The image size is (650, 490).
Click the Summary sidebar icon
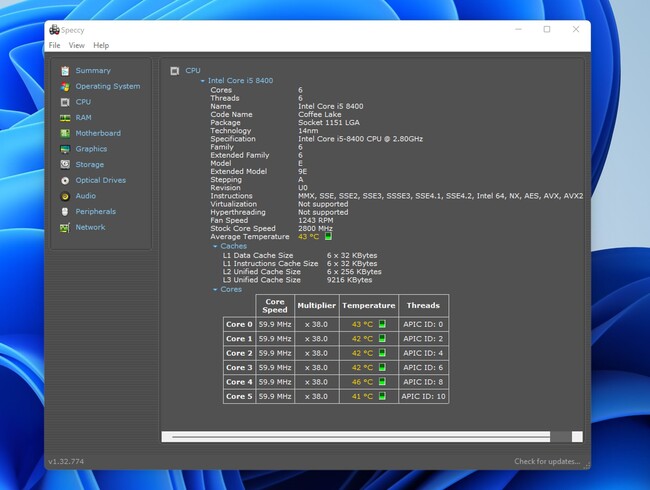[65, 71]
